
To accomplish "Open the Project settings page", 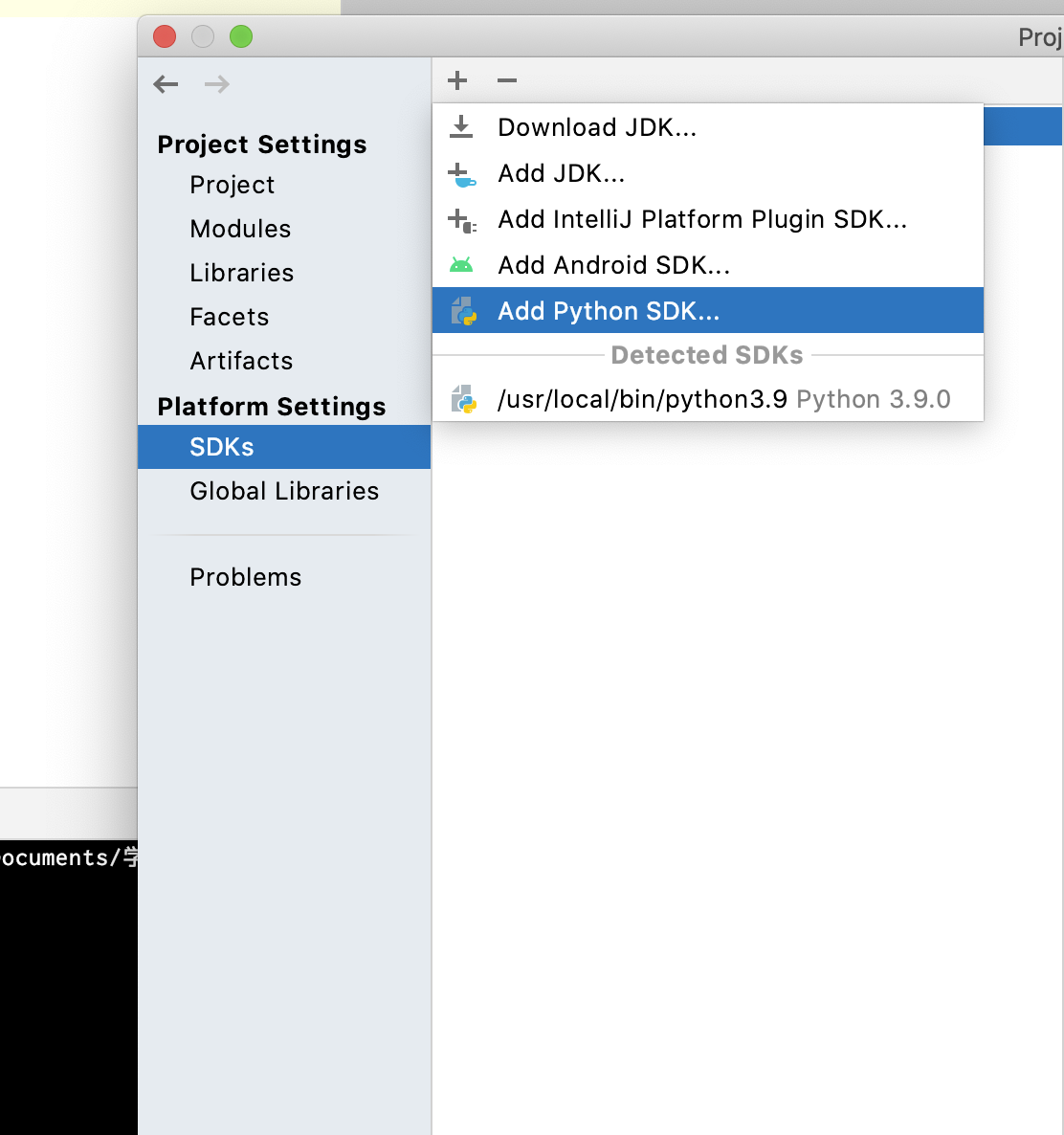I will pyautogui.click(x=232, y=186).
